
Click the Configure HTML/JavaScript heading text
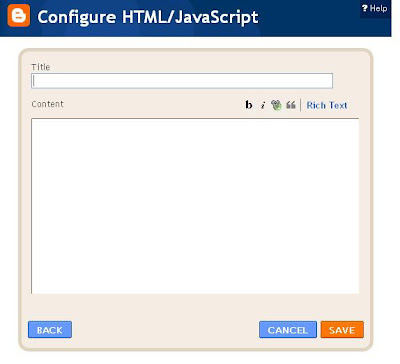tap(148, 17)
